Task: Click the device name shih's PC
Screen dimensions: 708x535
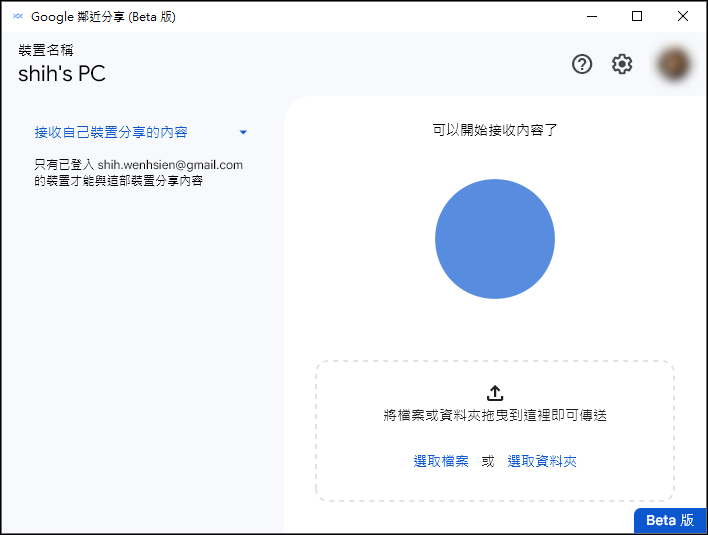Action: tap(62, 74)
